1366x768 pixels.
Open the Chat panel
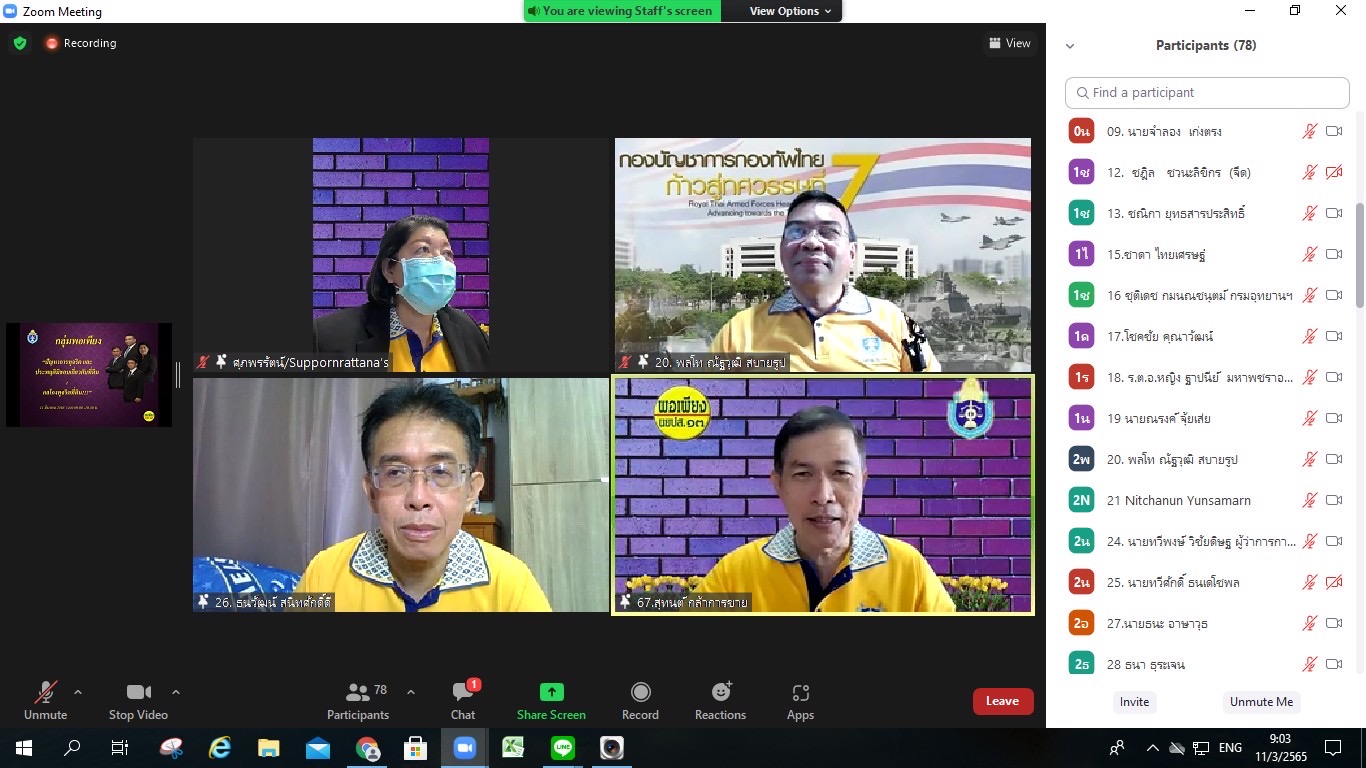point(462,700)
